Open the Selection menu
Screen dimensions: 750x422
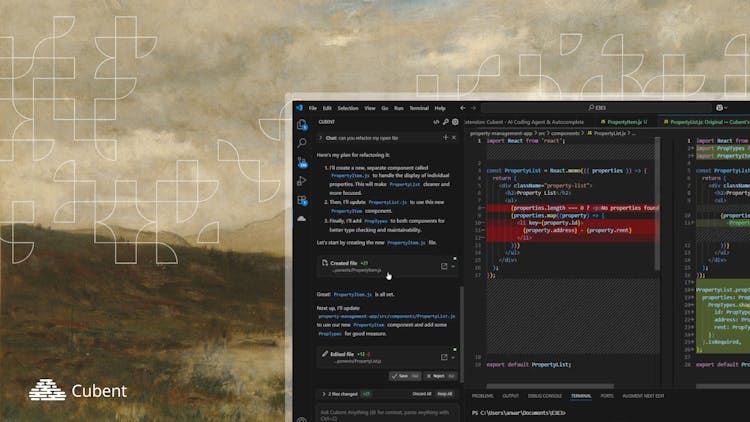click(x=347, y=108)
